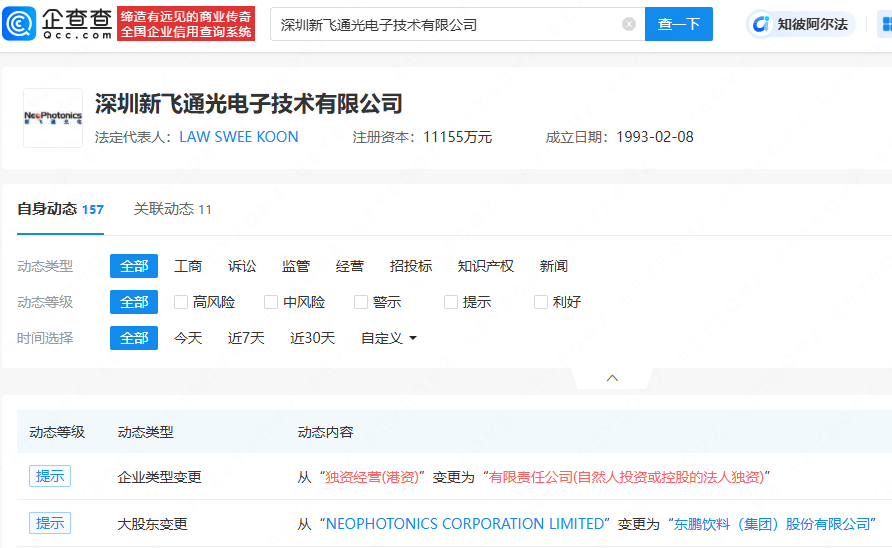Clear the search box with the X icon
Viewport: 892px width, 548px height.
coord(629,24)
